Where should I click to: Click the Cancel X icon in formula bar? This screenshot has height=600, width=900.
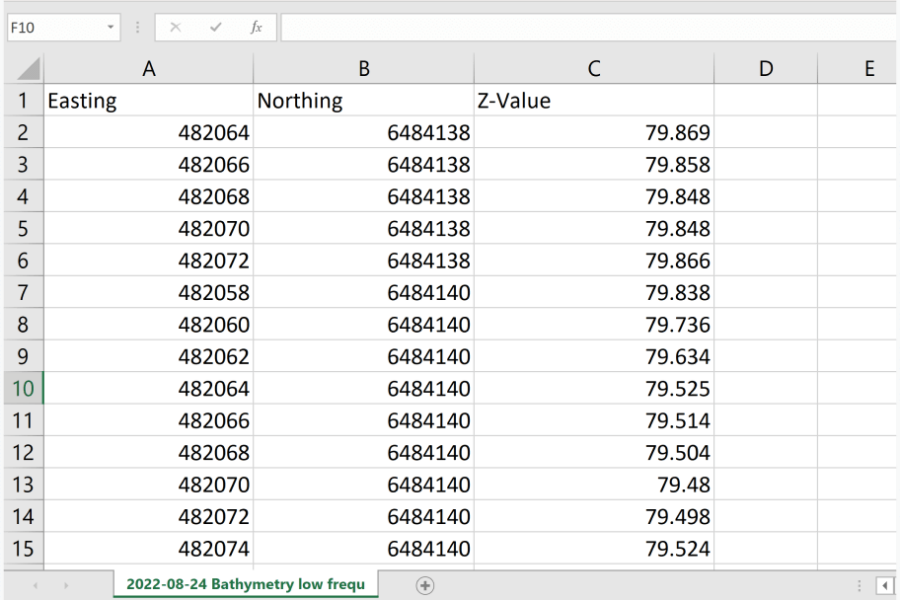tap(176, 27)
